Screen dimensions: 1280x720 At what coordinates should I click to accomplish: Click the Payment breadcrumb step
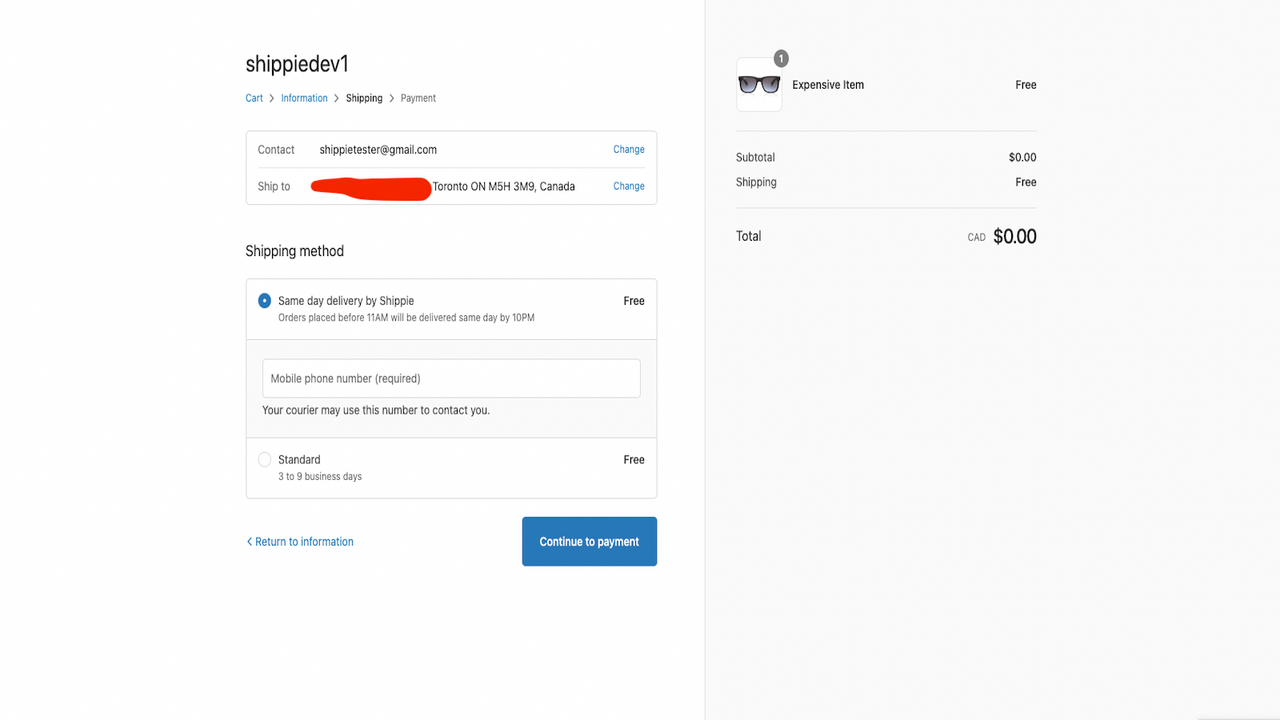point(418,98)
